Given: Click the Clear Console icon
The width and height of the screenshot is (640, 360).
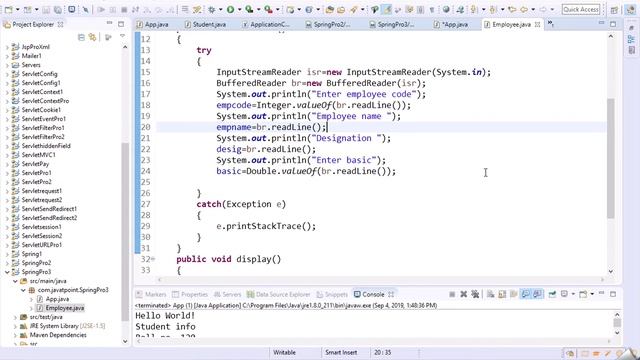Looking at the screenshot, I should [x=490, y=294].
